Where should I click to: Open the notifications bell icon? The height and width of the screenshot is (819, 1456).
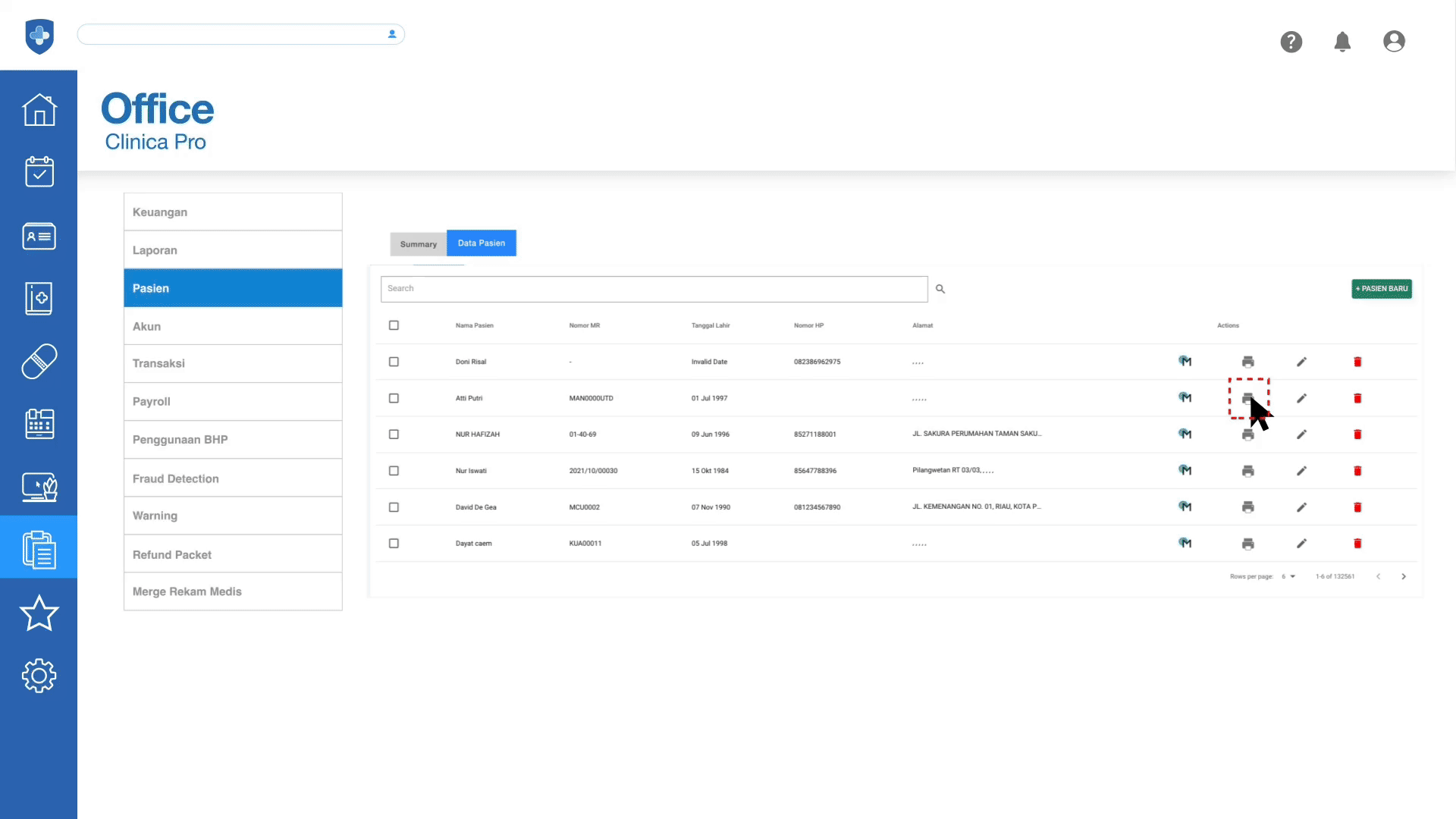(1342, 42)
